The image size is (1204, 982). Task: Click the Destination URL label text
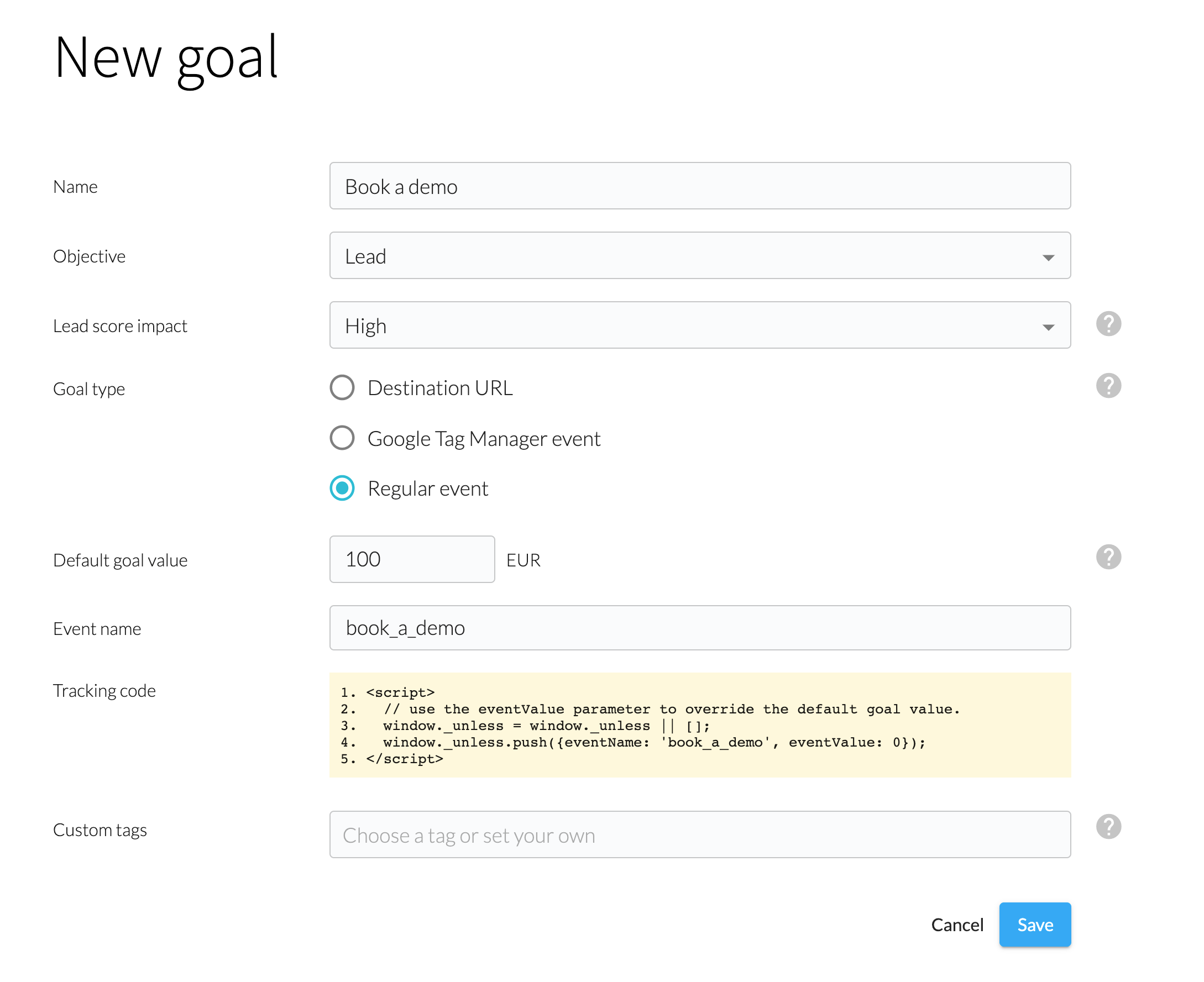click(440, 388)
